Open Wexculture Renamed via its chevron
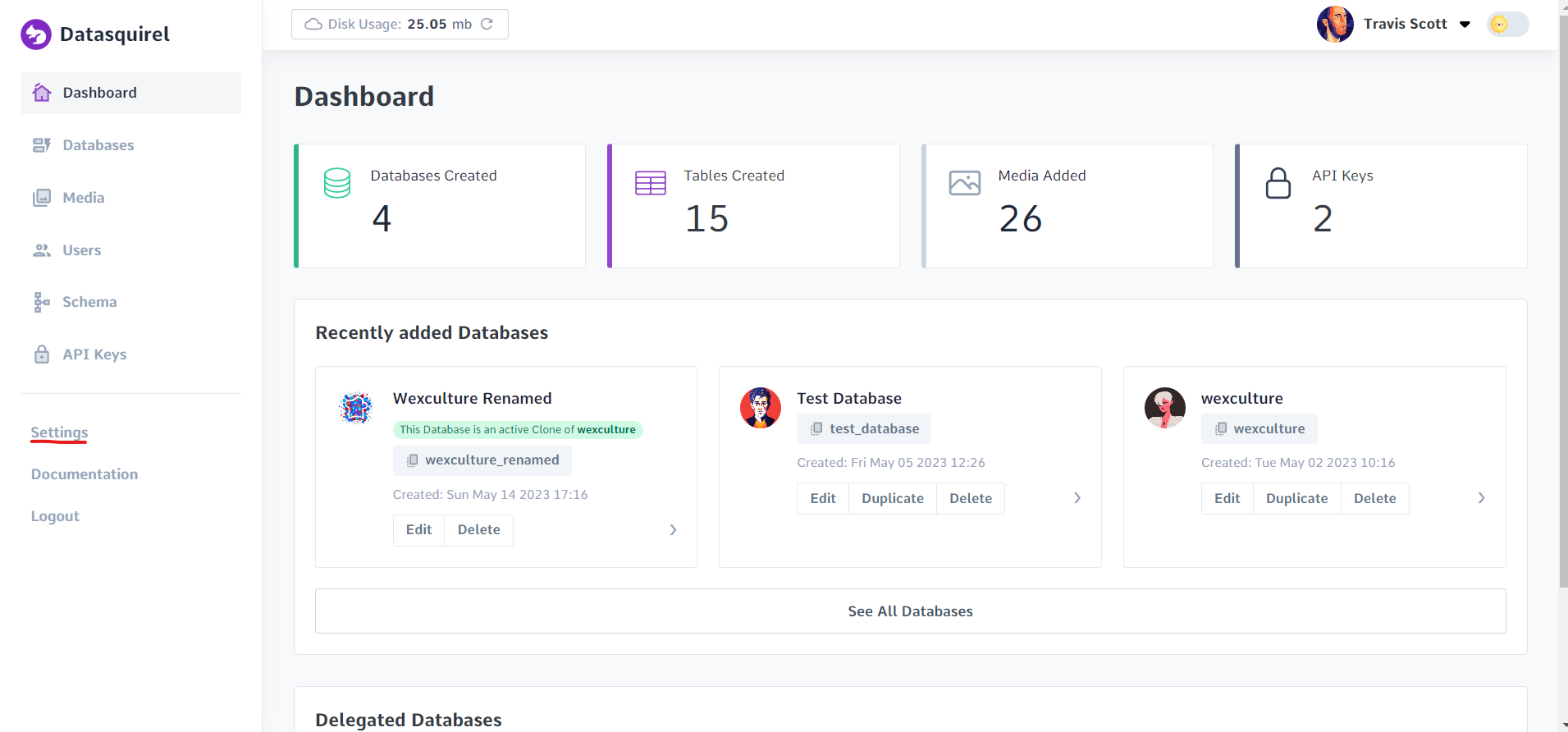1568x732 pixels. (673, 530)
